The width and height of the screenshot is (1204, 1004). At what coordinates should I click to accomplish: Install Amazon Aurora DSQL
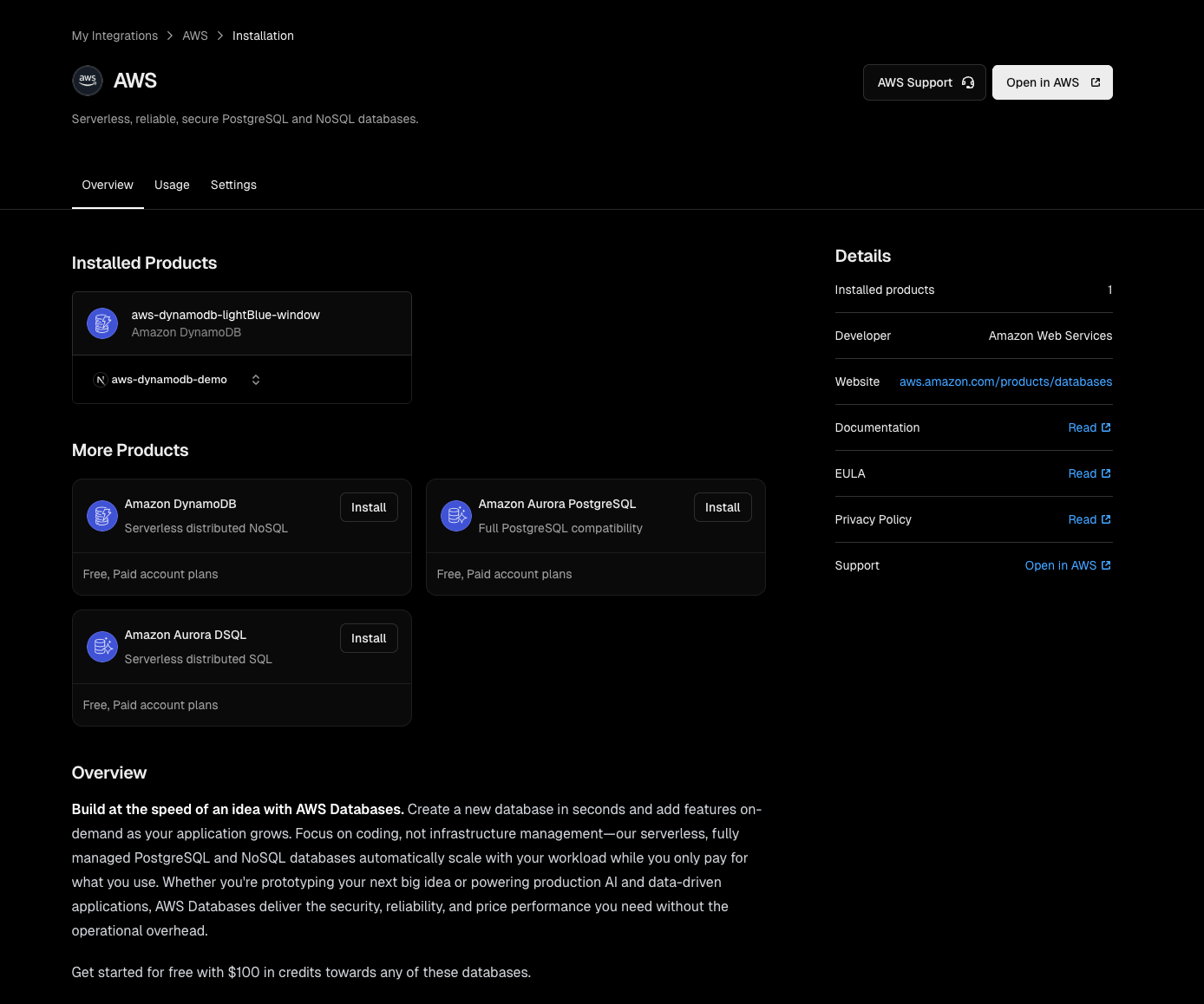pyautogui.click(x=369, y=638)
